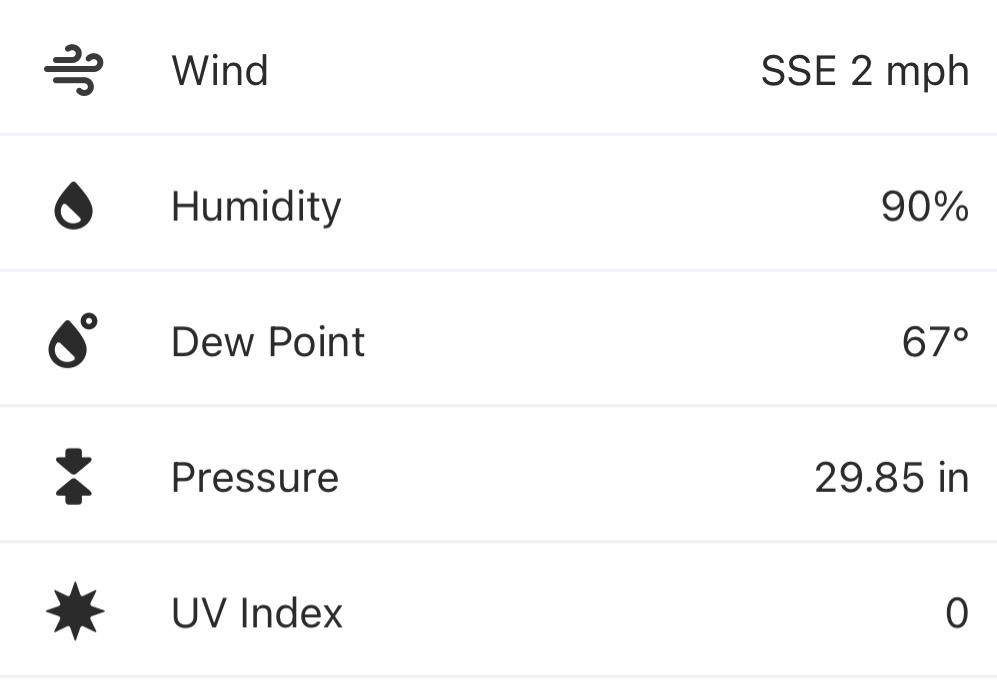Tap the UV index sun icon
The height and width of the screenshot is (697, 997).
pyautogui.click(x=75, y=612)
